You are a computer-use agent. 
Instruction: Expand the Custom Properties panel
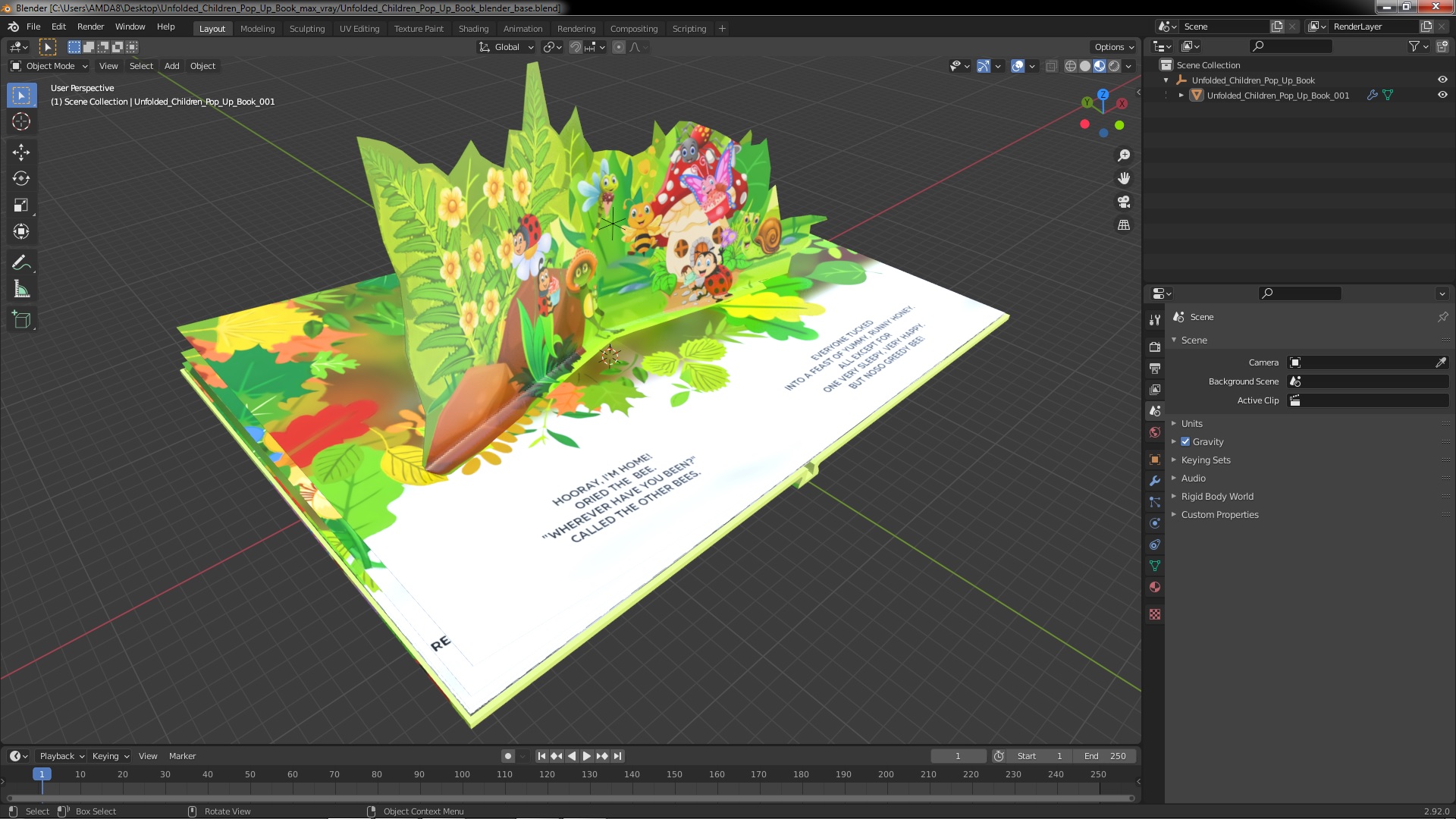(x=1219, y=515)
